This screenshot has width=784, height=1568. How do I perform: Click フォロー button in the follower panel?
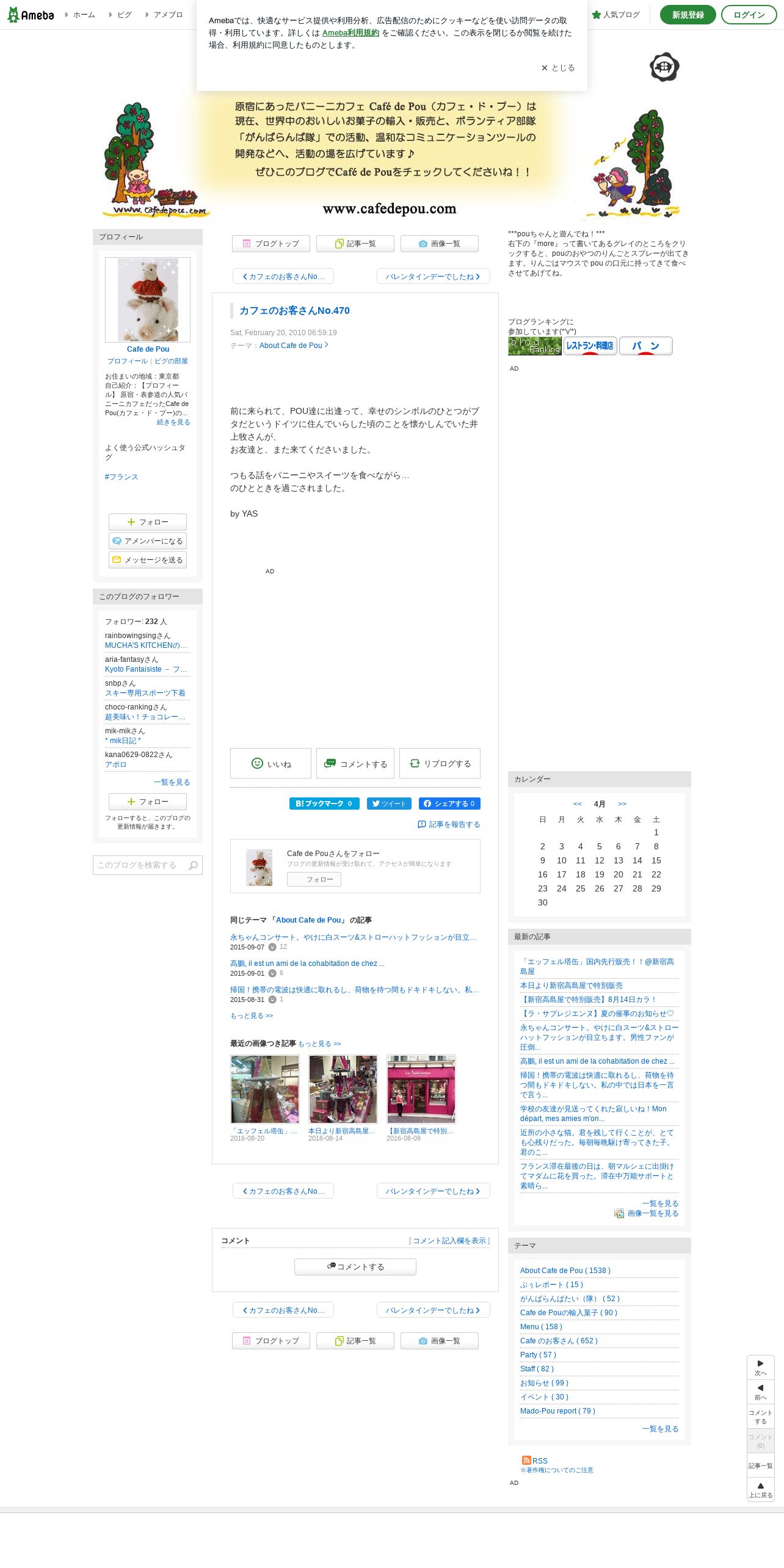click(148, 802)
